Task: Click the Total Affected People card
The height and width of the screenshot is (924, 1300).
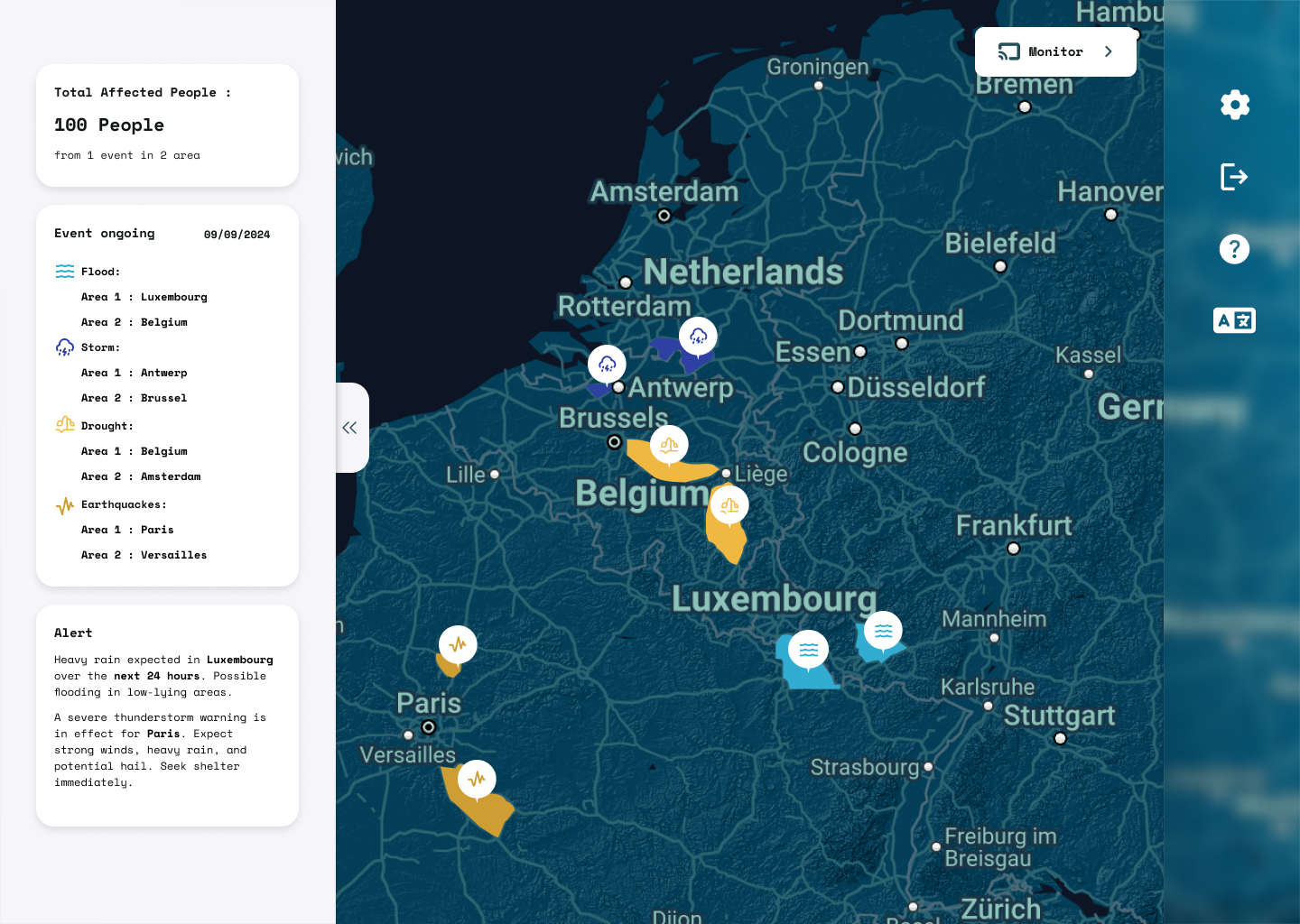Action: tap(167, 125)
